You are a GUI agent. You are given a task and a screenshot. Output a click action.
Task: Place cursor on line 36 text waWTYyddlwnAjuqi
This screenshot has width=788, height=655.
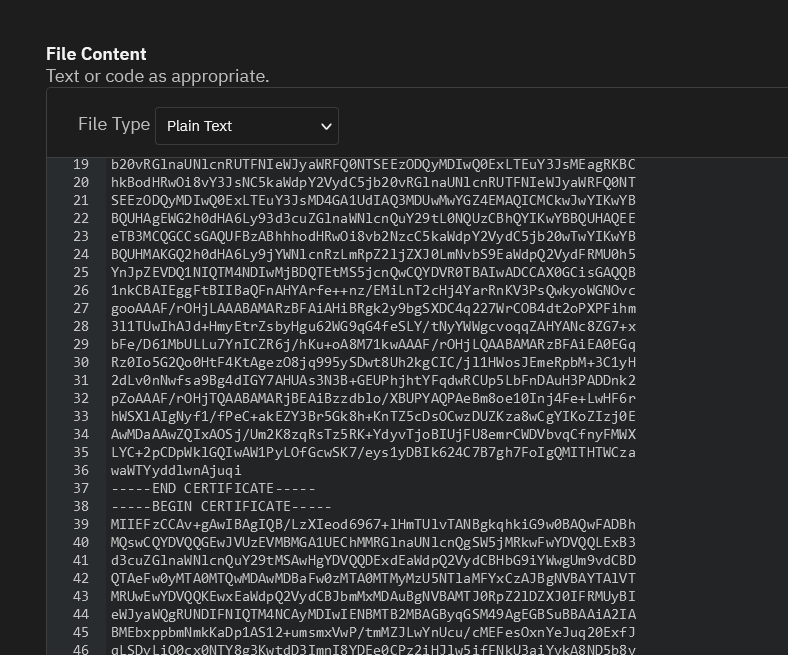pyautogui.click(x=176, y=470)
